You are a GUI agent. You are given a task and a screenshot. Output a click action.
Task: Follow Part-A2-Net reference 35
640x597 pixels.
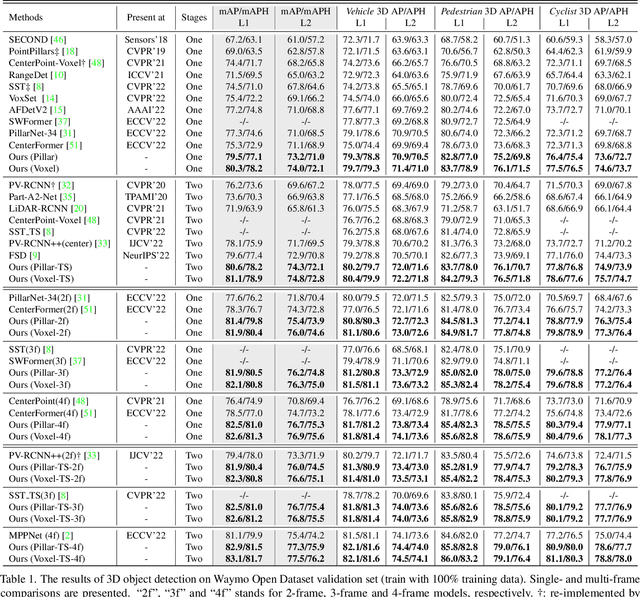coord(75,198)
